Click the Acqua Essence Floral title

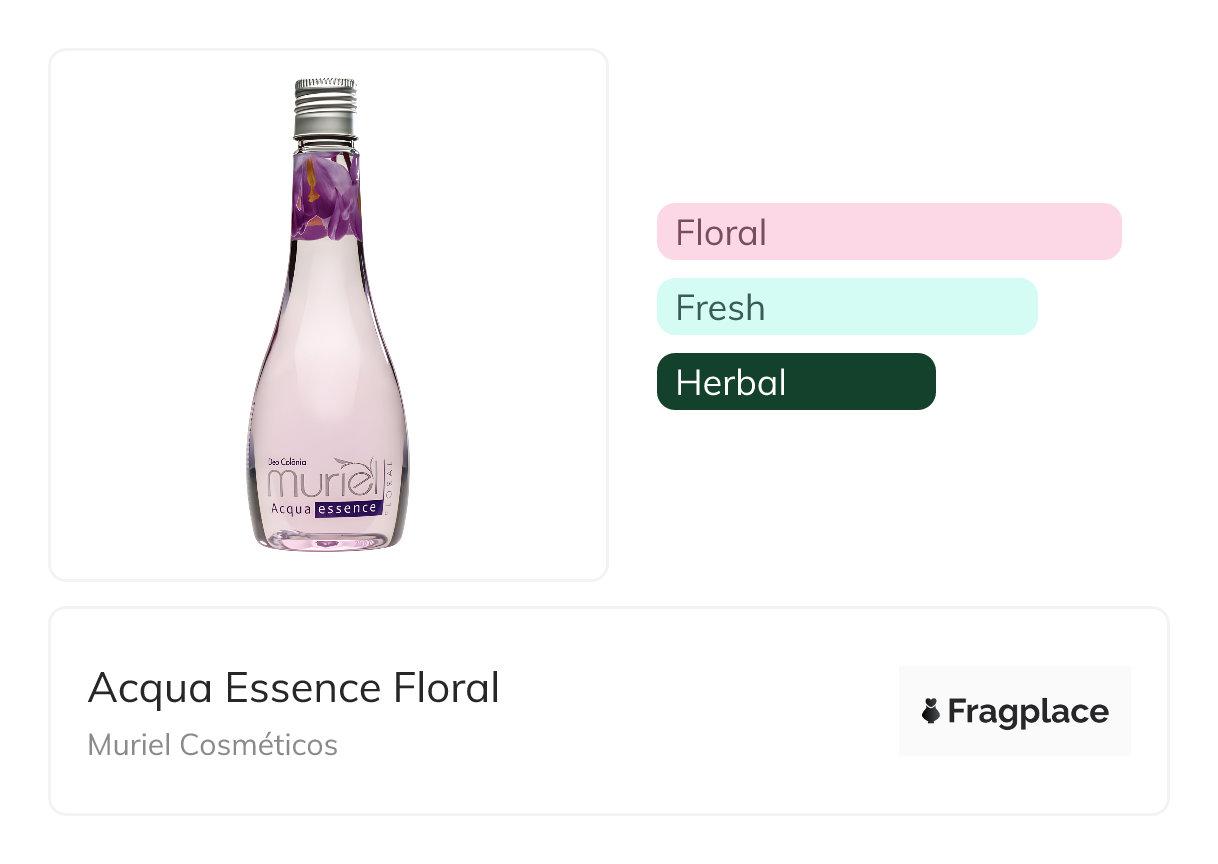(293, 688)
